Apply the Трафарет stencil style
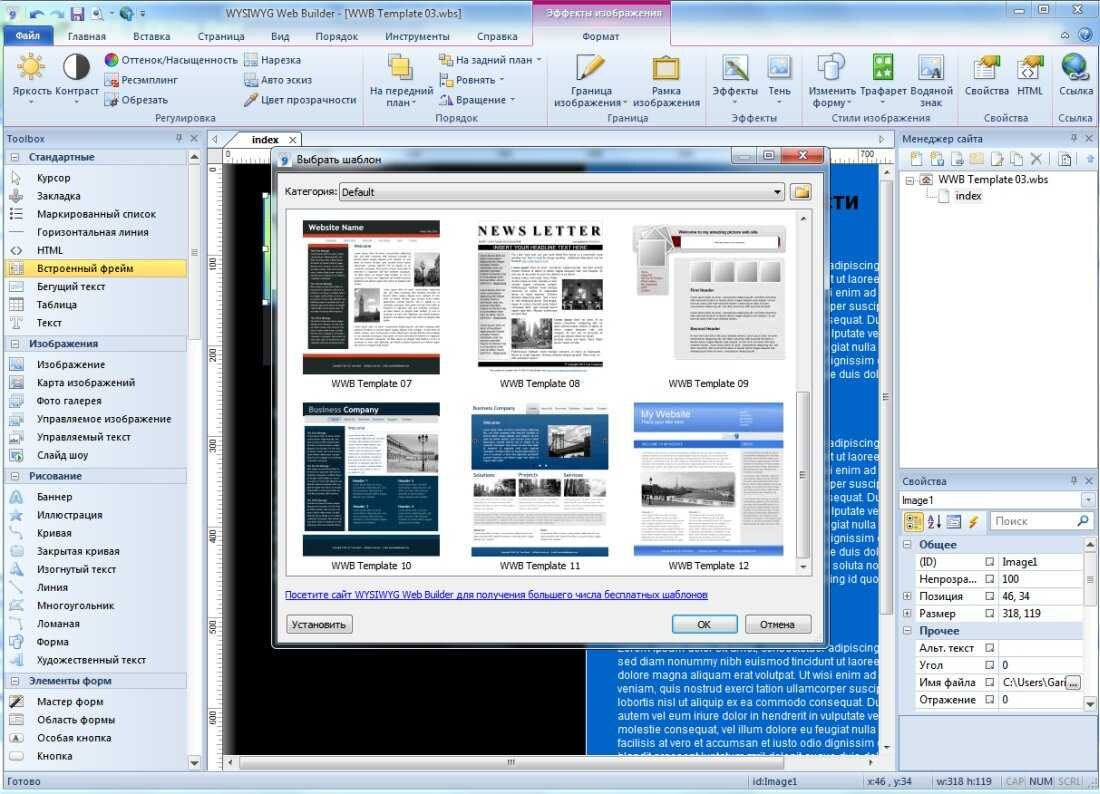The width and height of the screenshot is (1100, 794). point(883,77)
